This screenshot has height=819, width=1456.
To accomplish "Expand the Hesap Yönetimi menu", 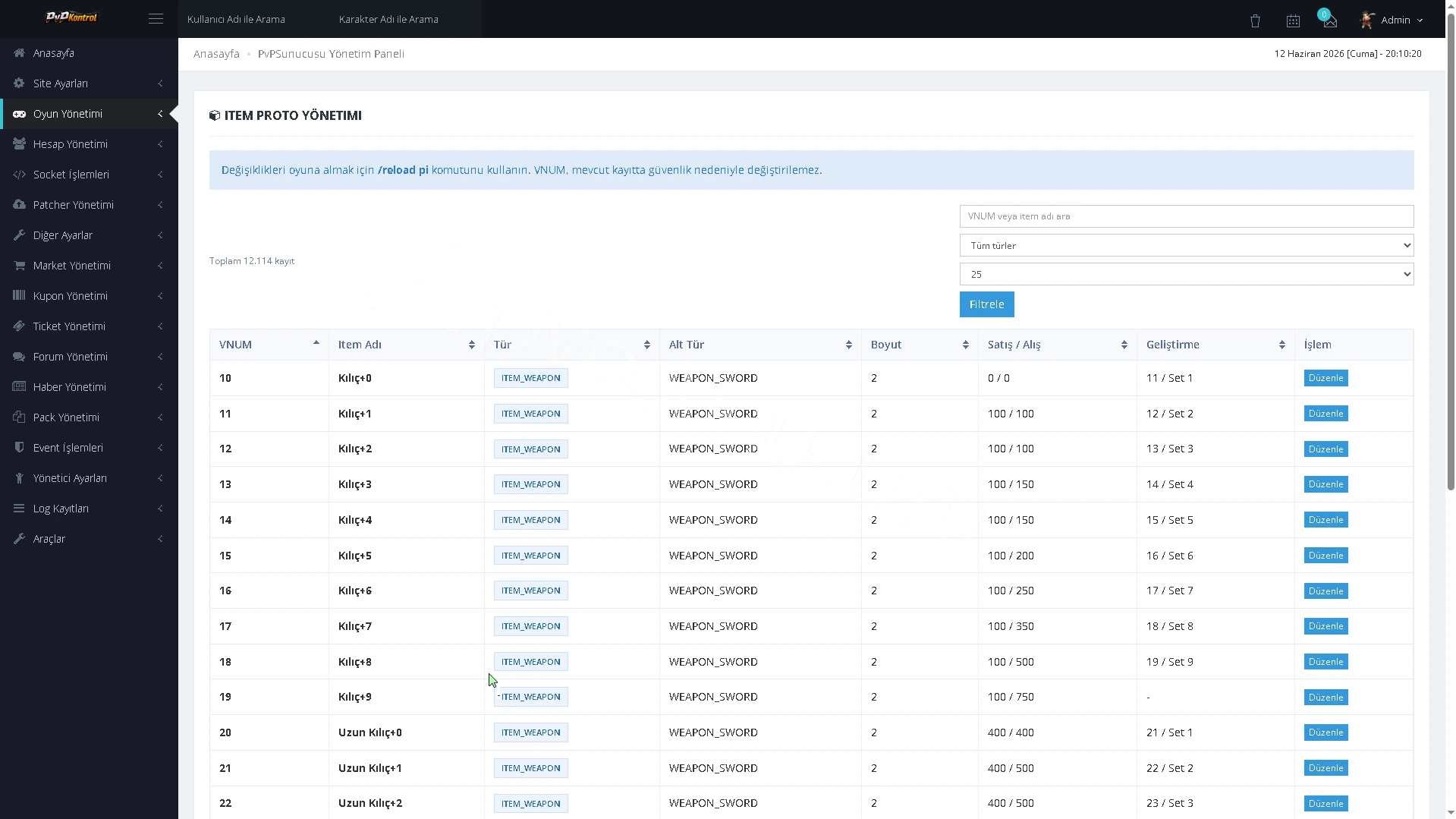I will click(x=89, y=144).
